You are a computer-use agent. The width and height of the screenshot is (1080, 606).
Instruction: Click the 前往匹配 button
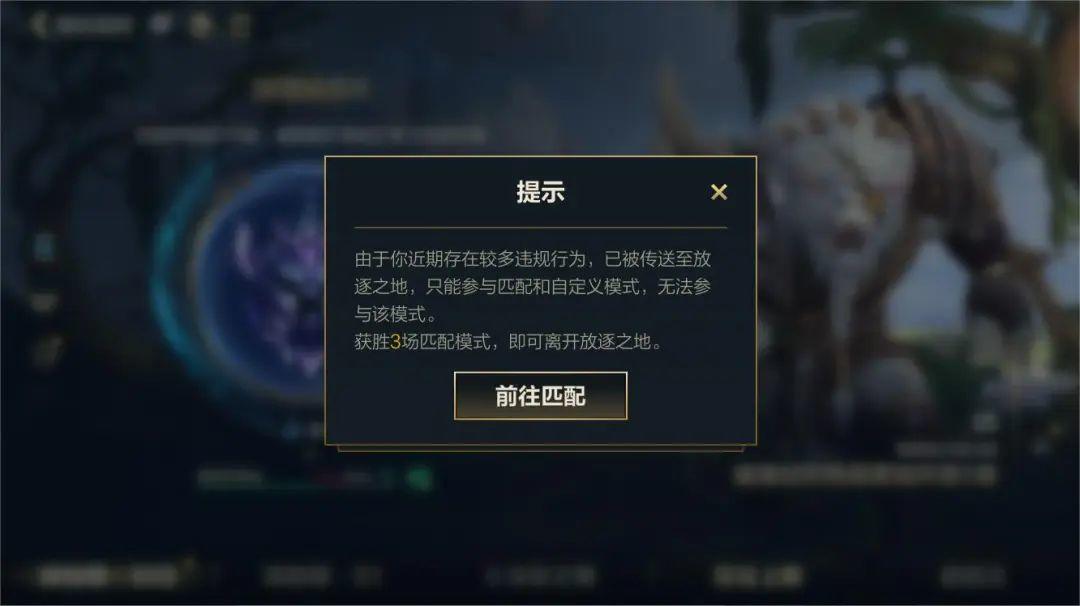pos(540,395)
